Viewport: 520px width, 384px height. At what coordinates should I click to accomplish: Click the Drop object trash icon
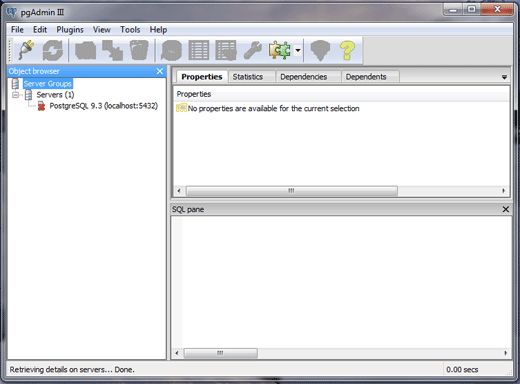click(139, 50)
